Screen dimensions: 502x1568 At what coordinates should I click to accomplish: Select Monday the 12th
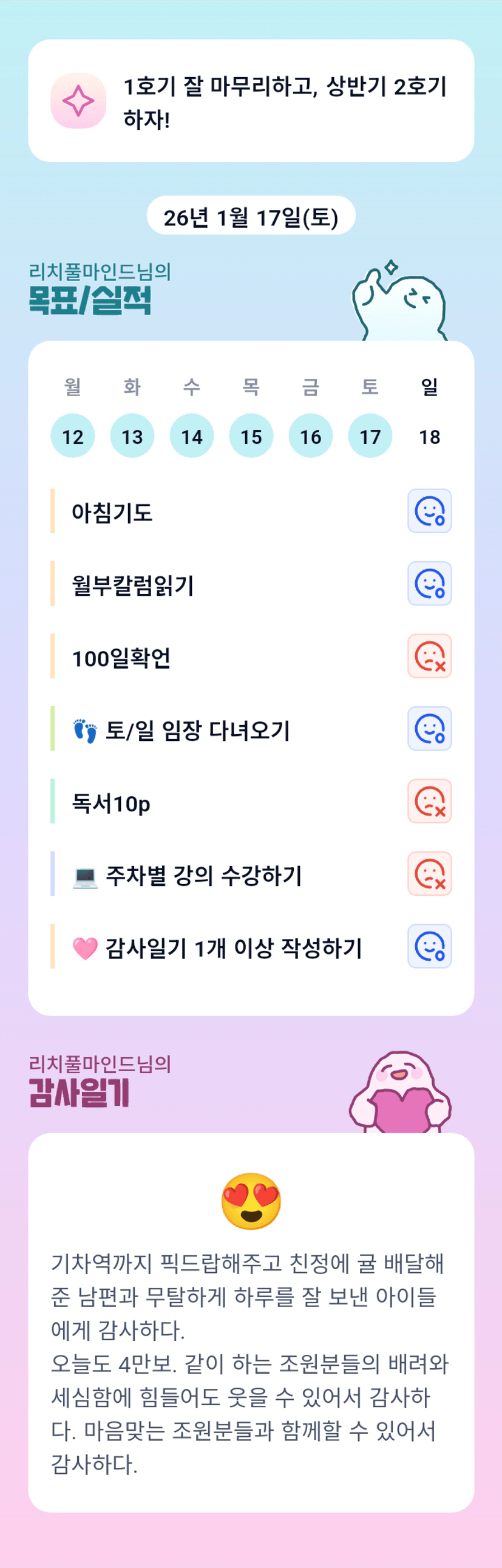pyautogui.click(x=72, y=436)
